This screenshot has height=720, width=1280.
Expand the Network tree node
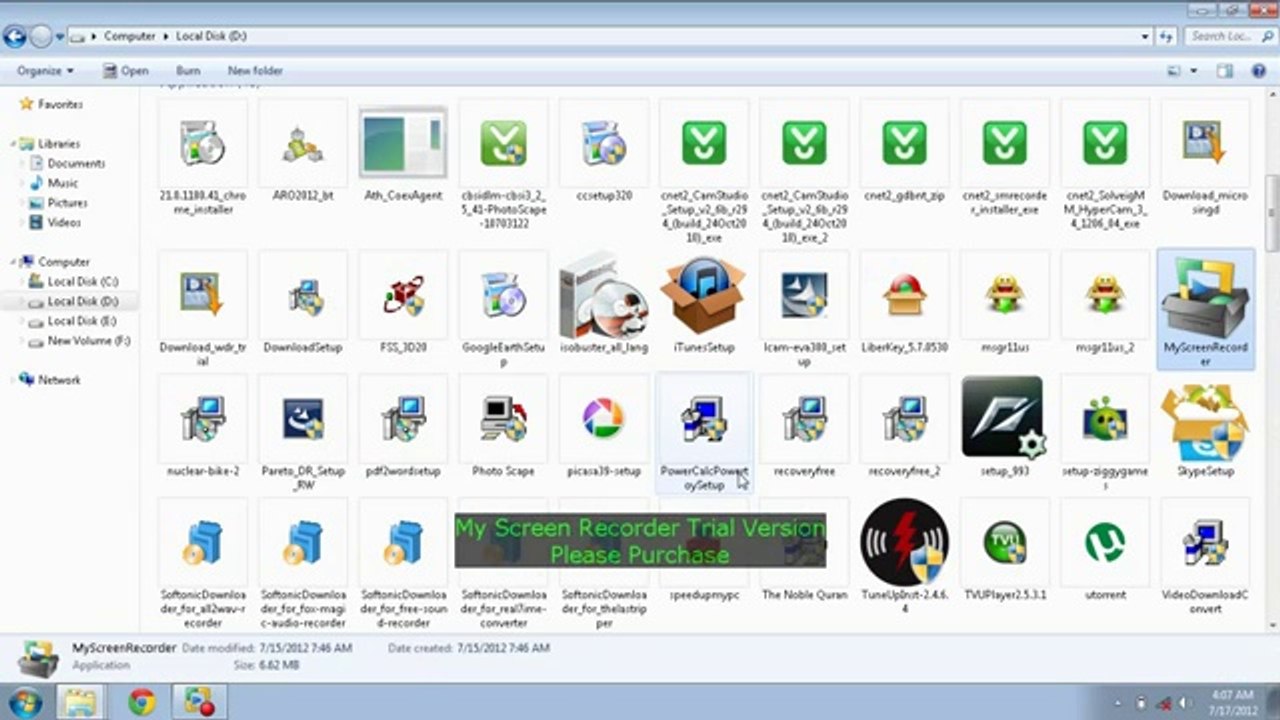click(x=13, y=380)
